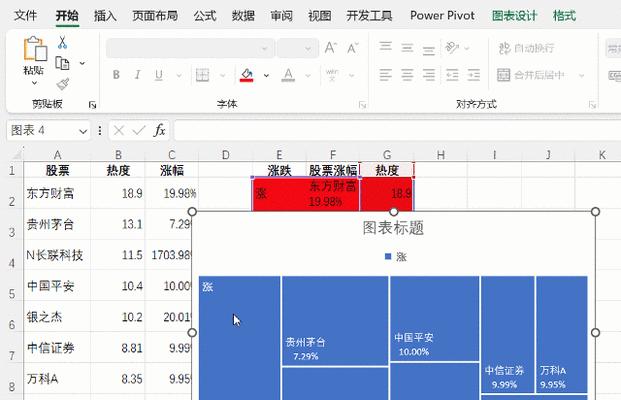
Task: Open the underline style dropdown arrow
Action: [179, 75]
